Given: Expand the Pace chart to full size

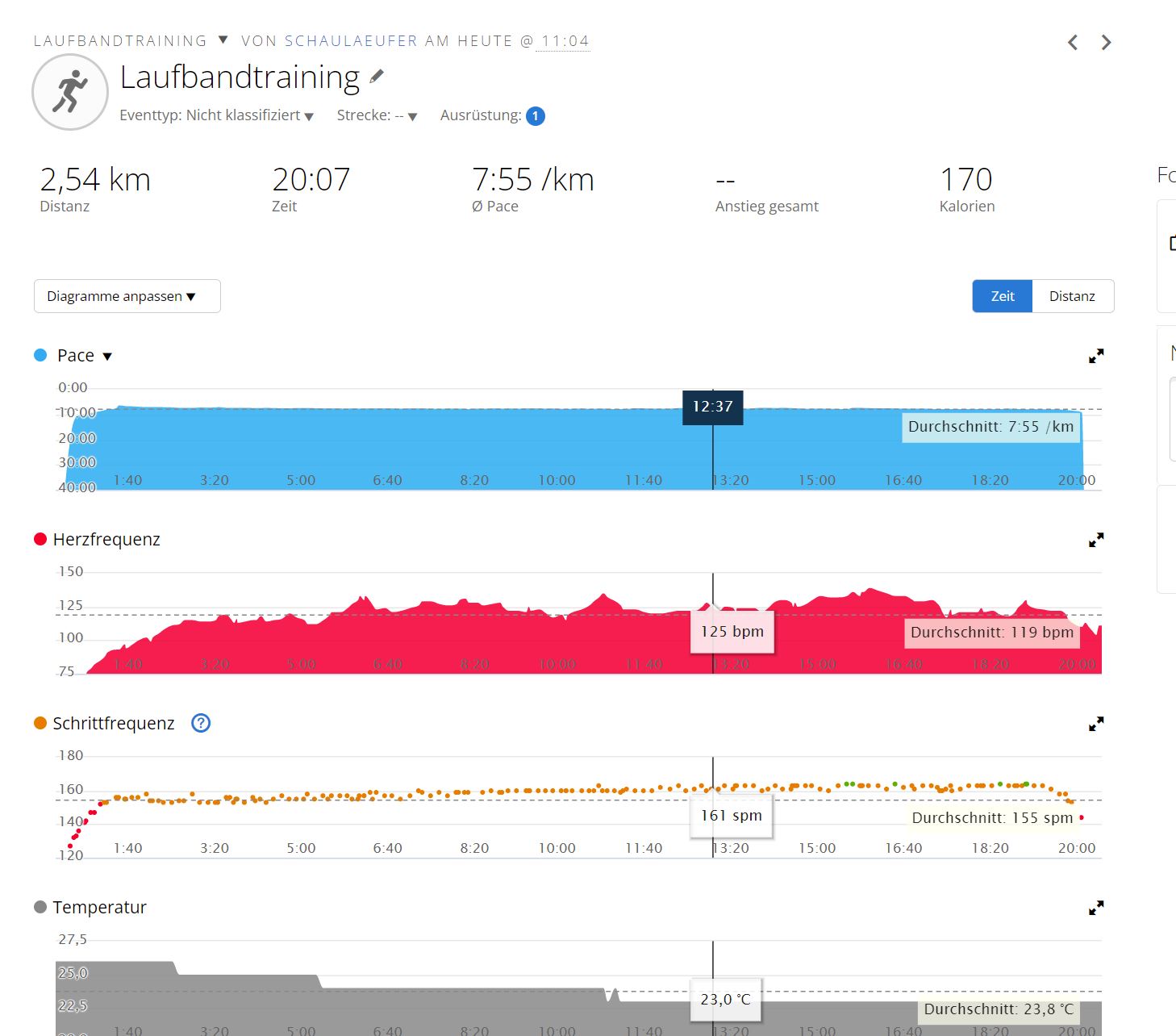Looking at the screenshot, I should point(1096,356).
